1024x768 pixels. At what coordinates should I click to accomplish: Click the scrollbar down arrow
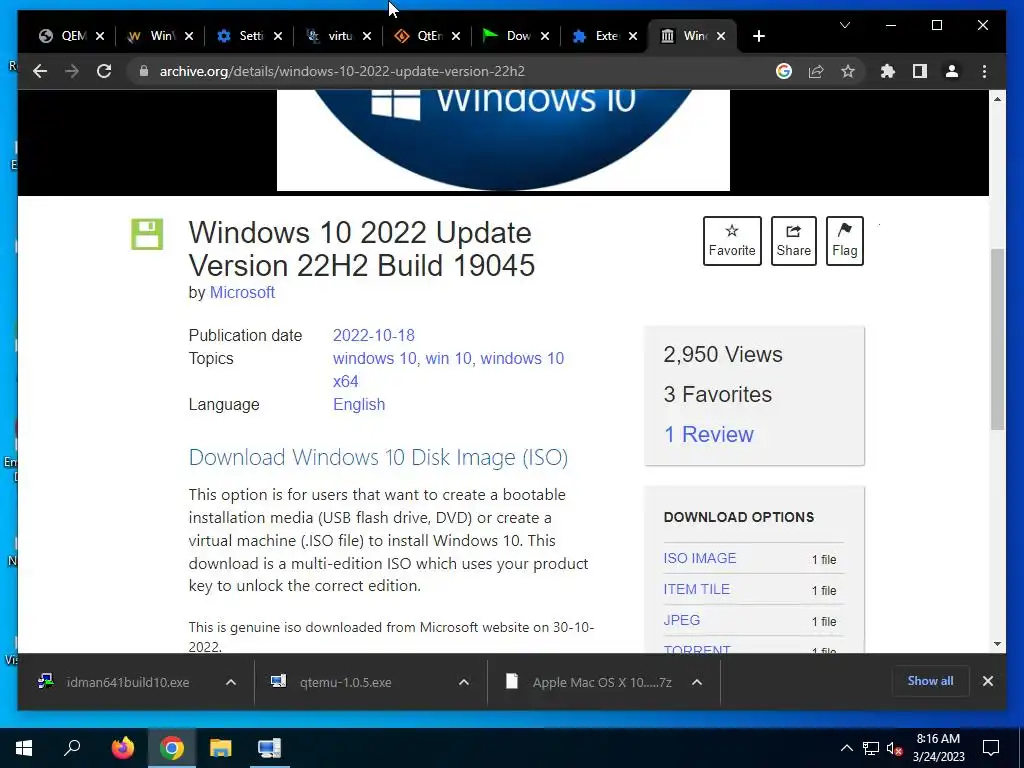997,644
